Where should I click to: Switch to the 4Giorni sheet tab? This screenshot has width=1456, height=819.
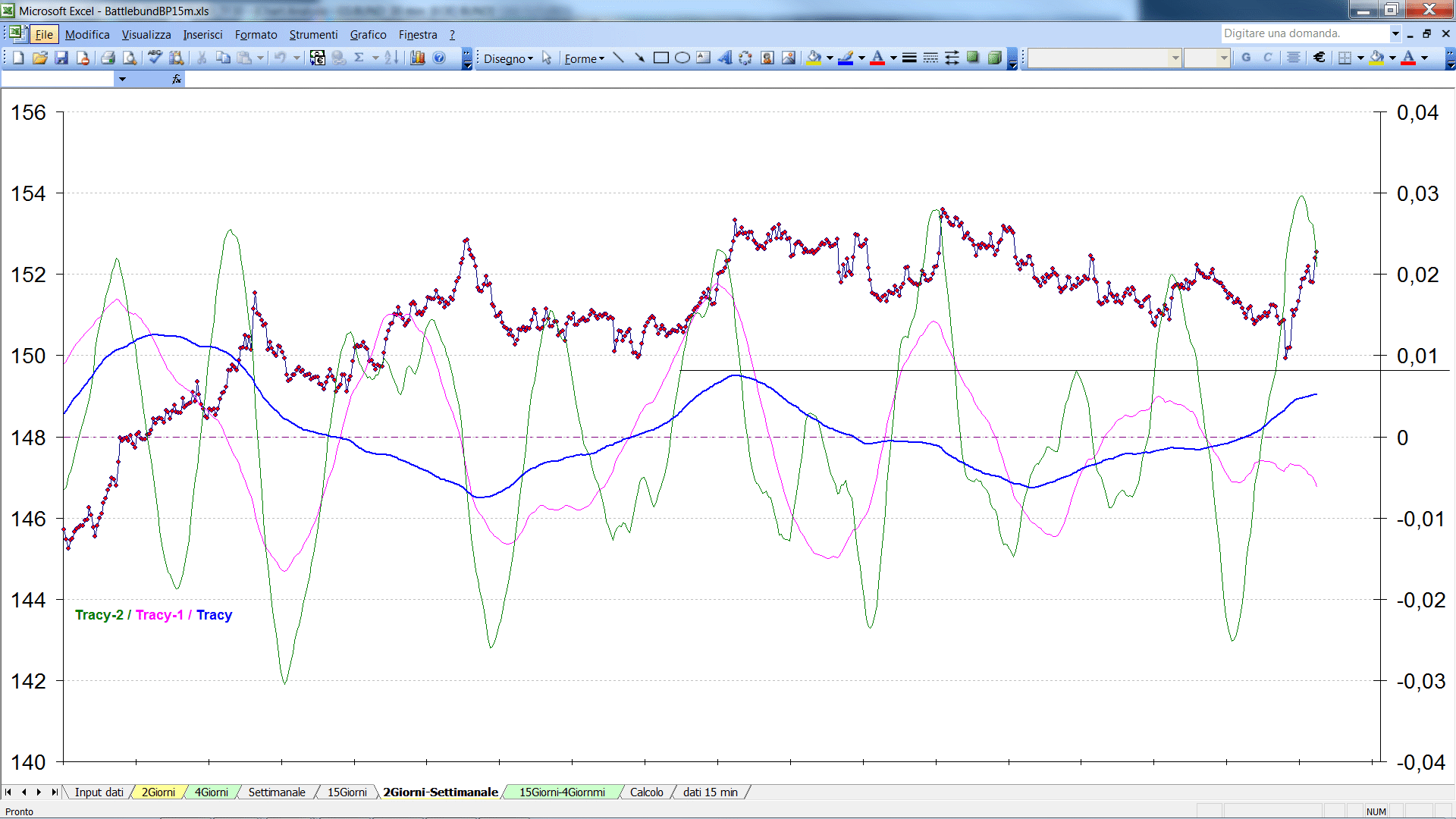211,792
